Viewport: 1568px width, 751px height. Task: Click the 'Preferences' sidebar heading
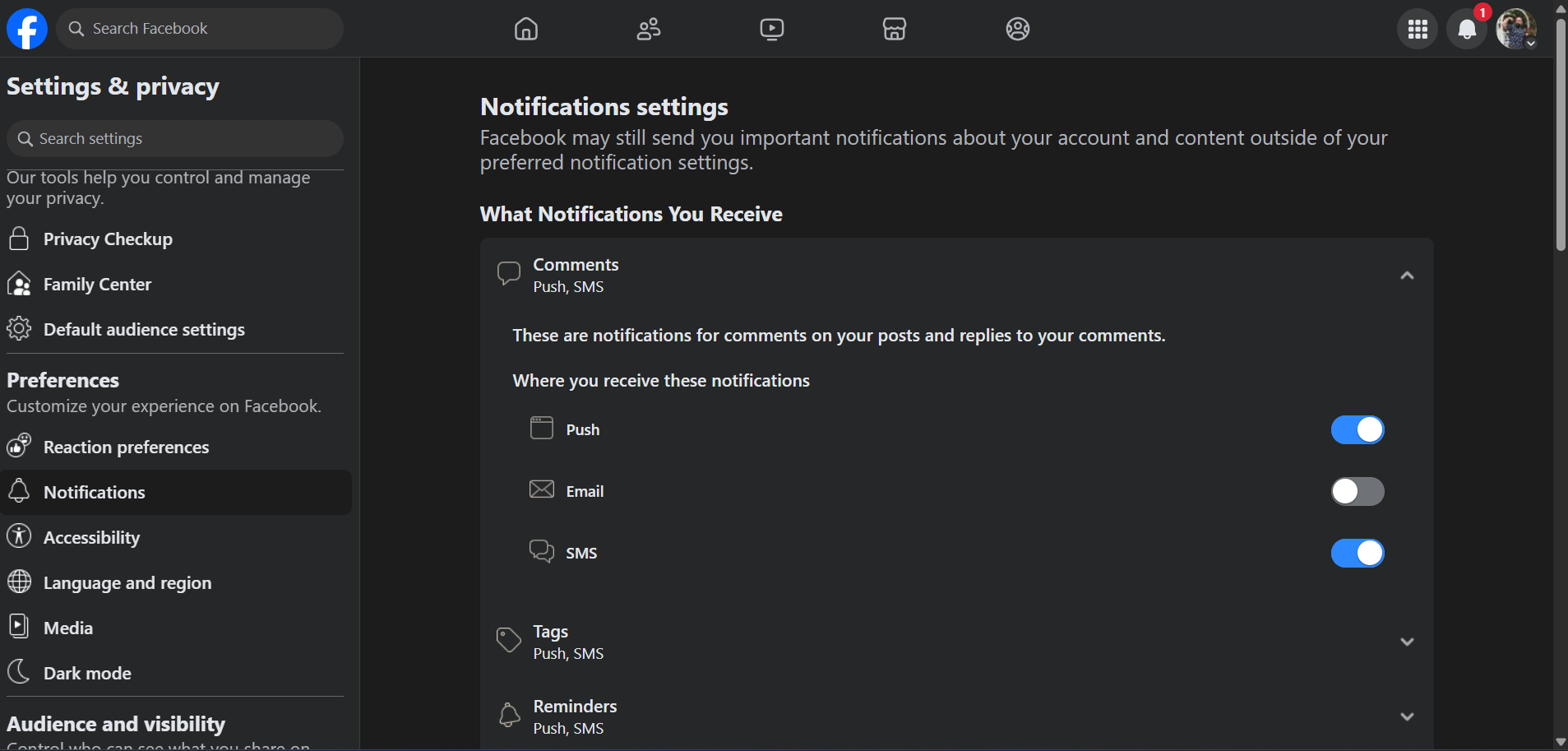[x=63, y=381]
